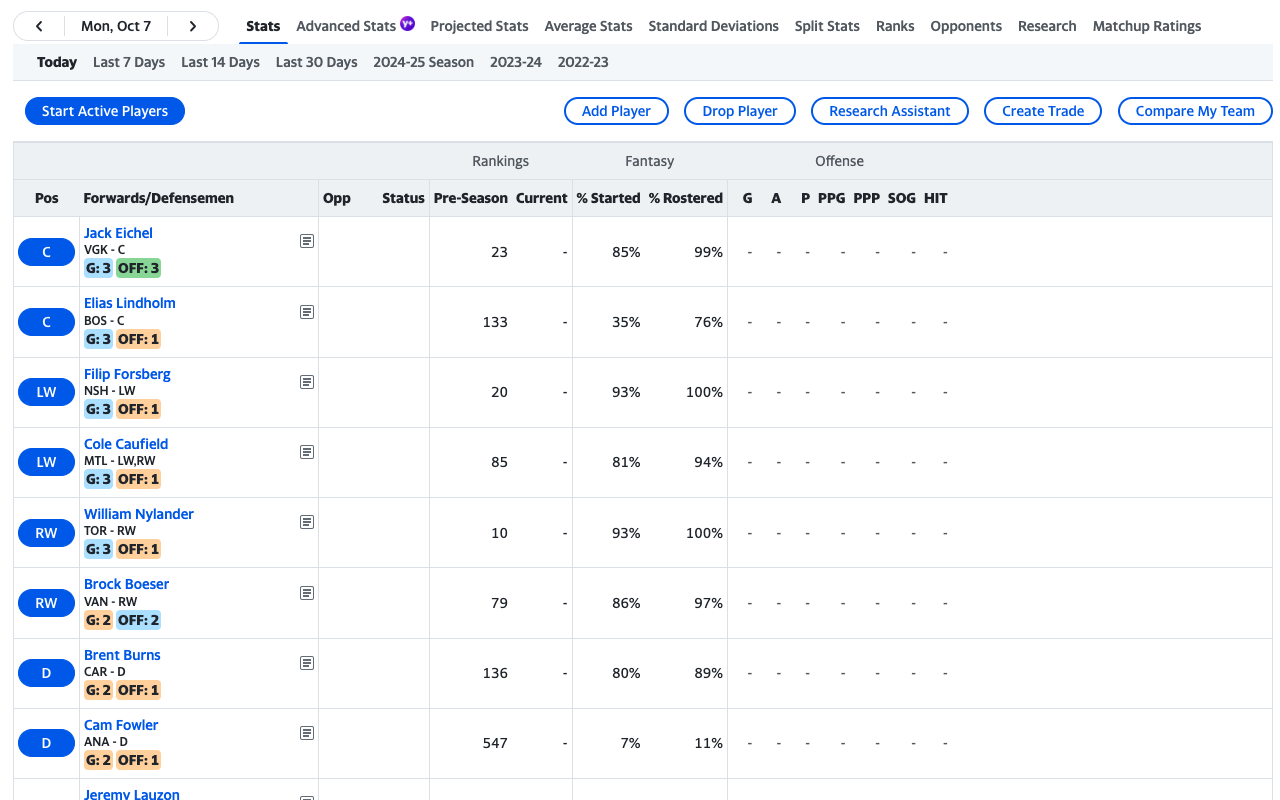The height and width of the screenshot is (800, 1280).
Task: Click the % Rostered column header
Action: click(685, 198)
